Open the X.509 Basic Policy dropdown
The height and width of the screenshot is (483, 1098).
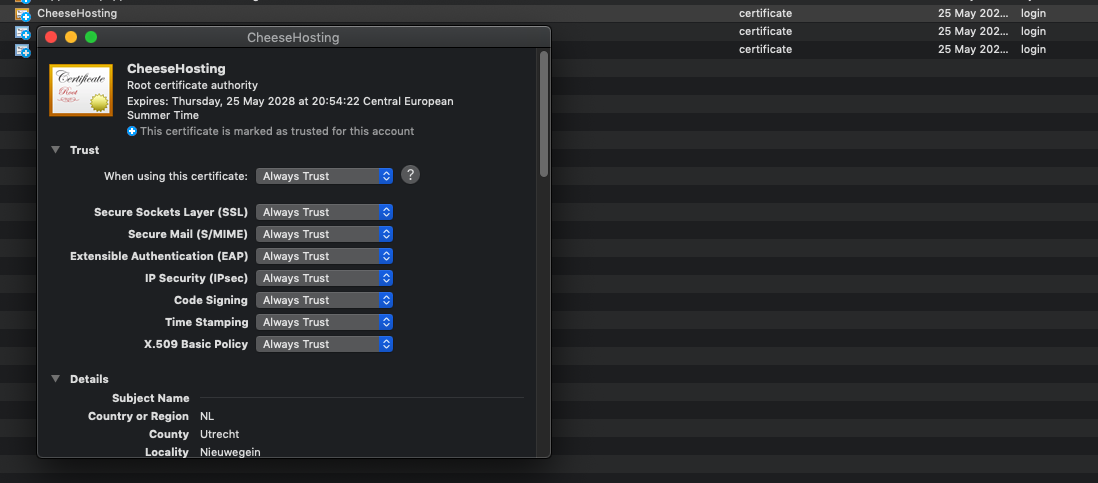tap(324, 344)
